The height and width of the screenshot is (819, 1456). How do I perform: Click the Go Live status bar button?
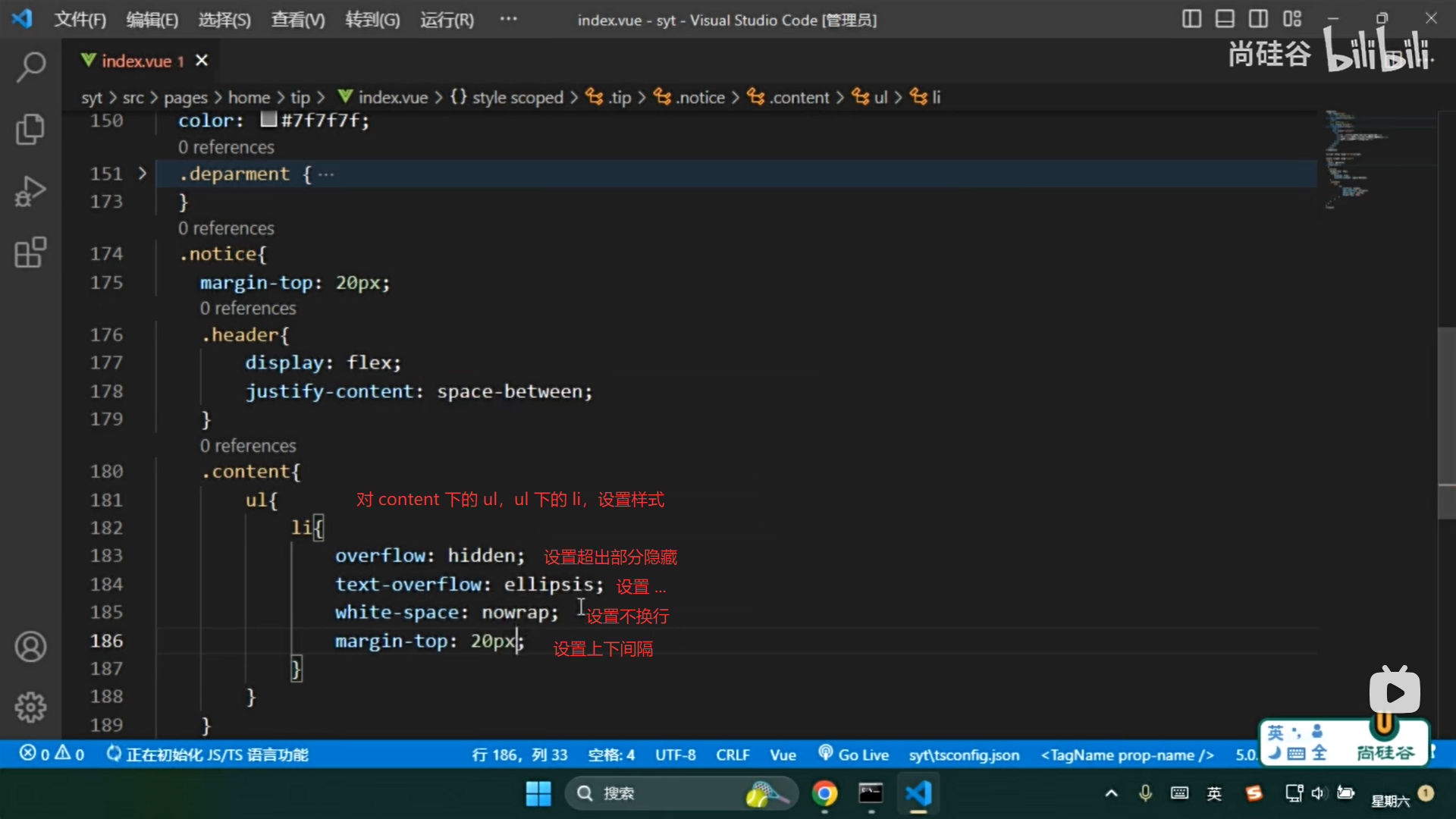854,755
